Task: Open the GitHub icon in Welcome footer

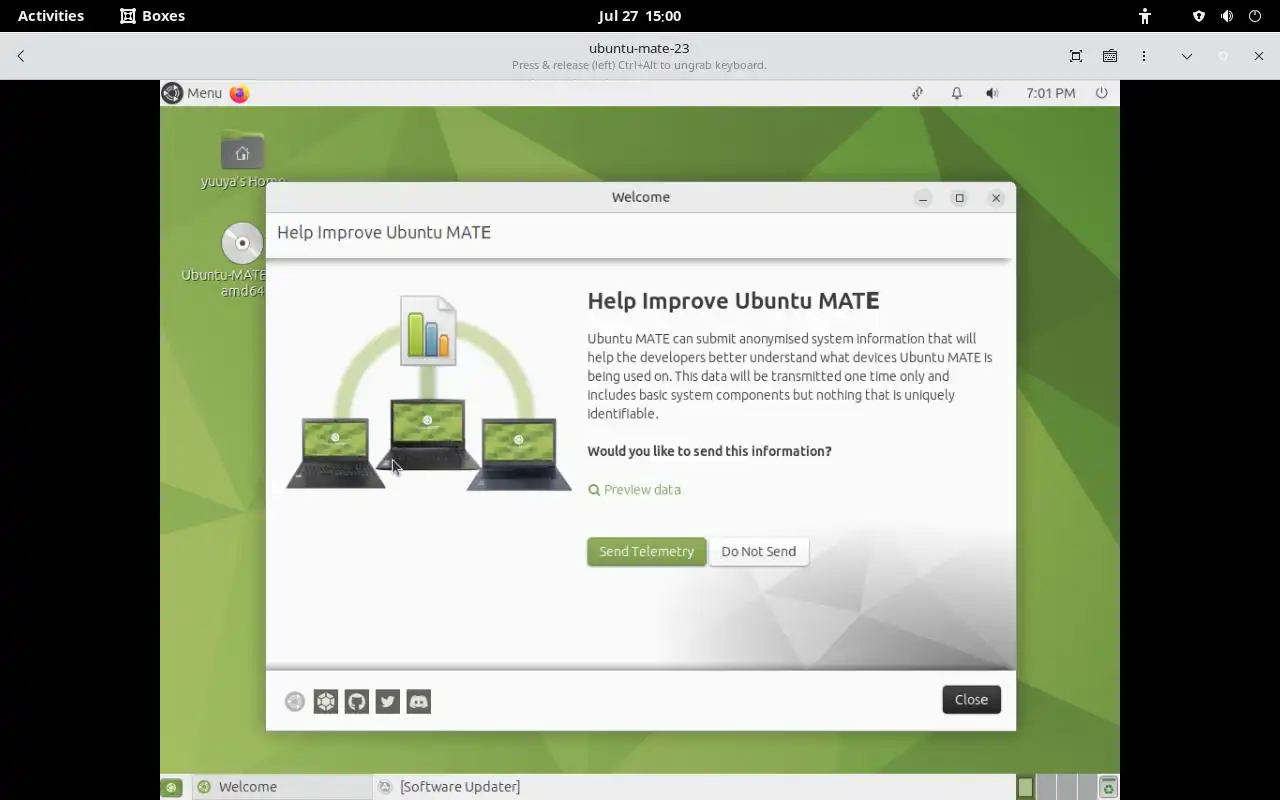Action: click(x=357, y=702)
